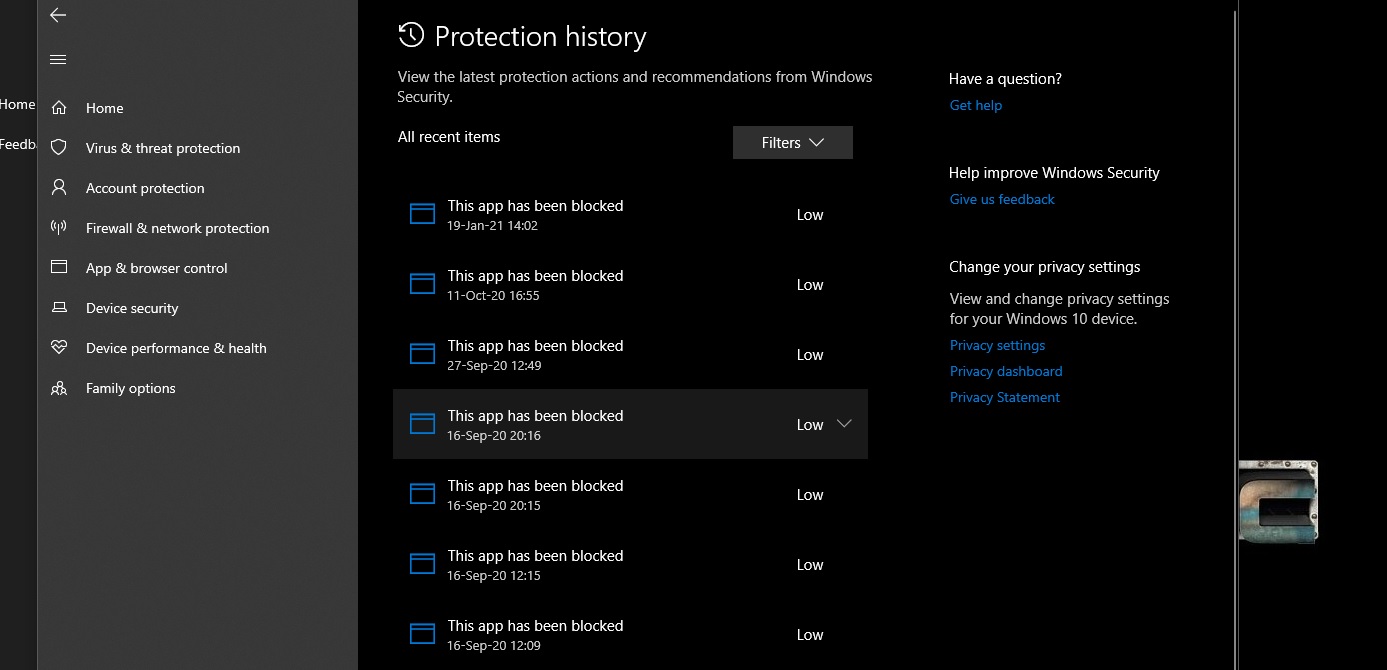Open the Privacy dashboard link

point(1006,371)
